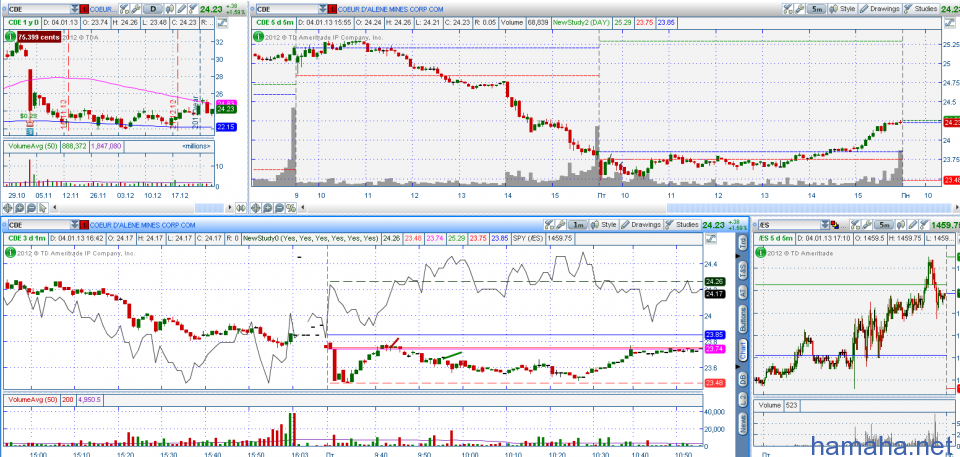This screenshot has height=457, width=960.
Task: Open the DB side tab
Action: click(x=743, y=379)
